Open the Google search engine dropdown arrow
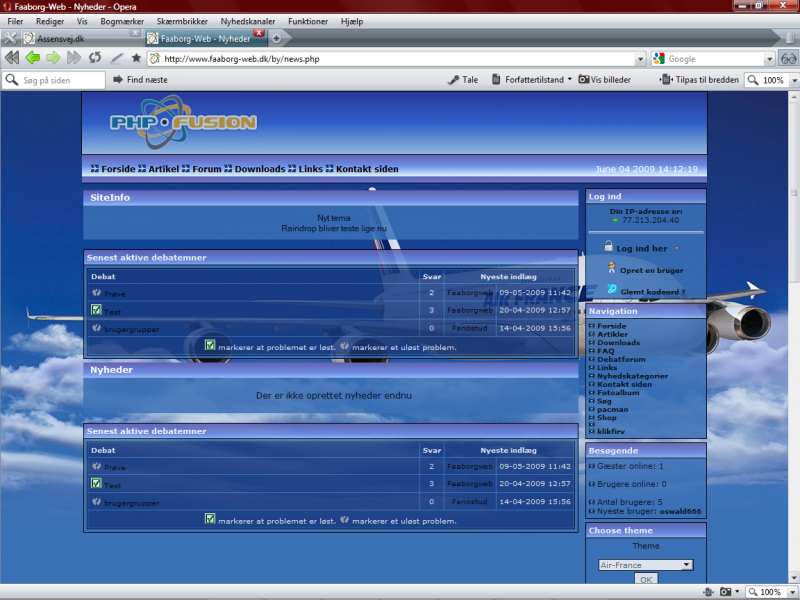This screenshot has height=600, width=800. click(769, 59)
